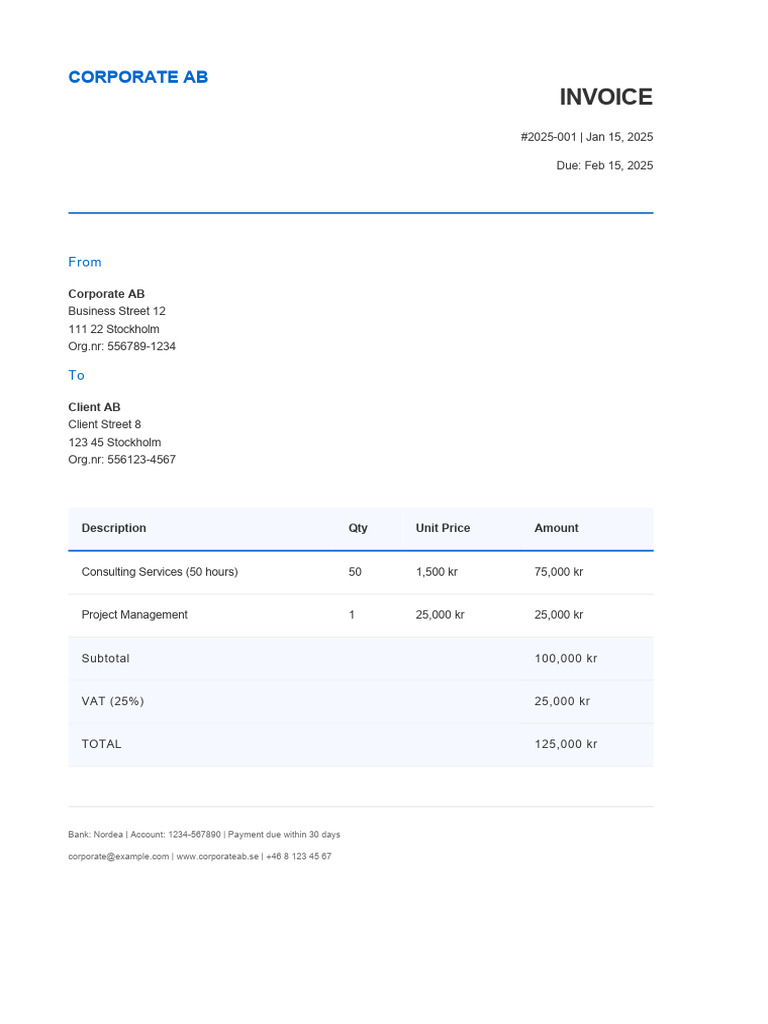Click Business Street 12 address line
Image resolution: width=768 pixels, height=1024 pixels.
(x=117, y=311)
